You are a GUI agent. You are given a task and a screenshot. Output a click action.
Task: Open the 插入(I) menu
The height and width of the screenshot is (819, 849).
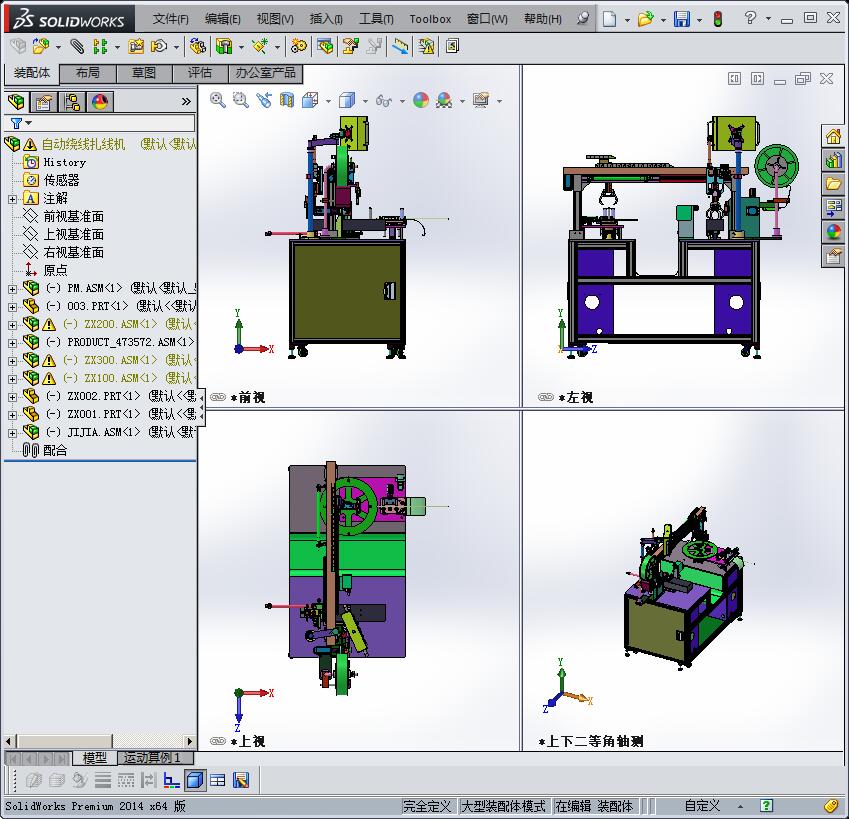pos(326,19)
